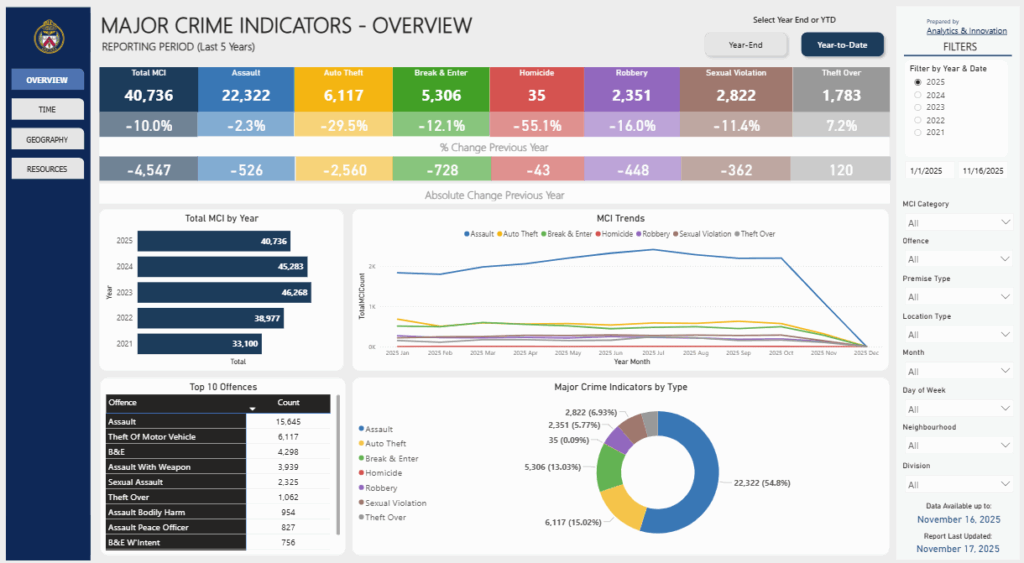Viewport: 1024px width, 563px height.
Task: Click the police crest logo
Action: [x=46, y=36]
